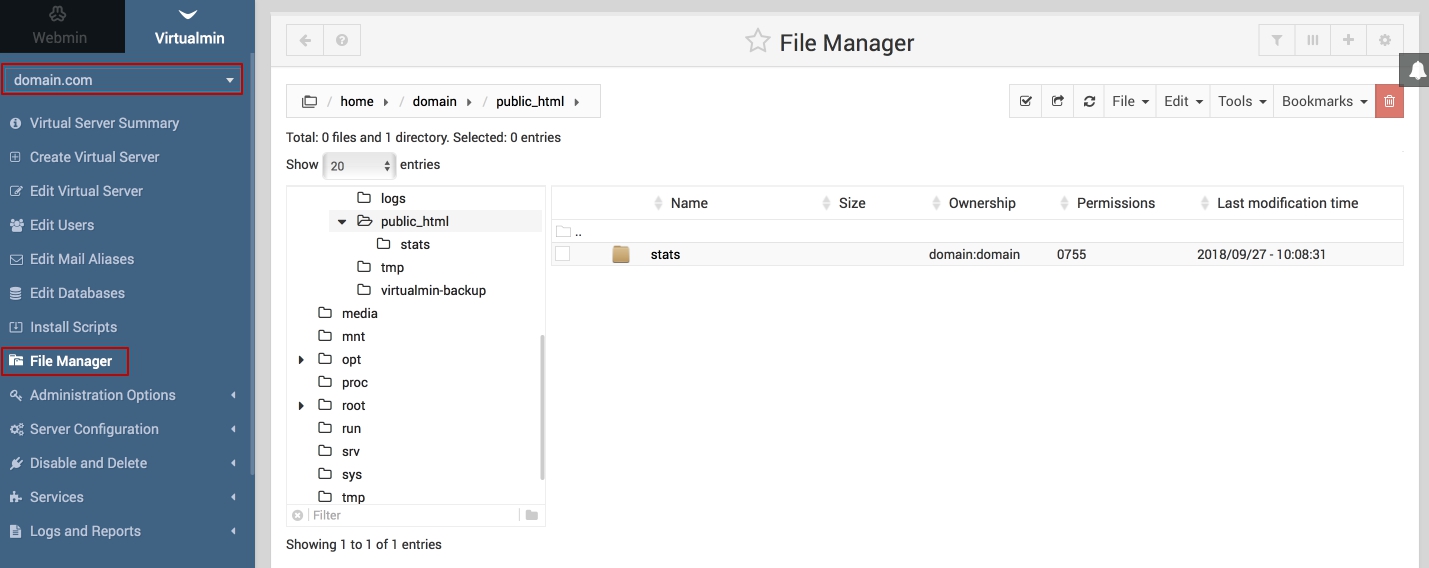Switch to the Webmin tab
The width and height of the screenshot is (1429, 568).
coord(60,27)
